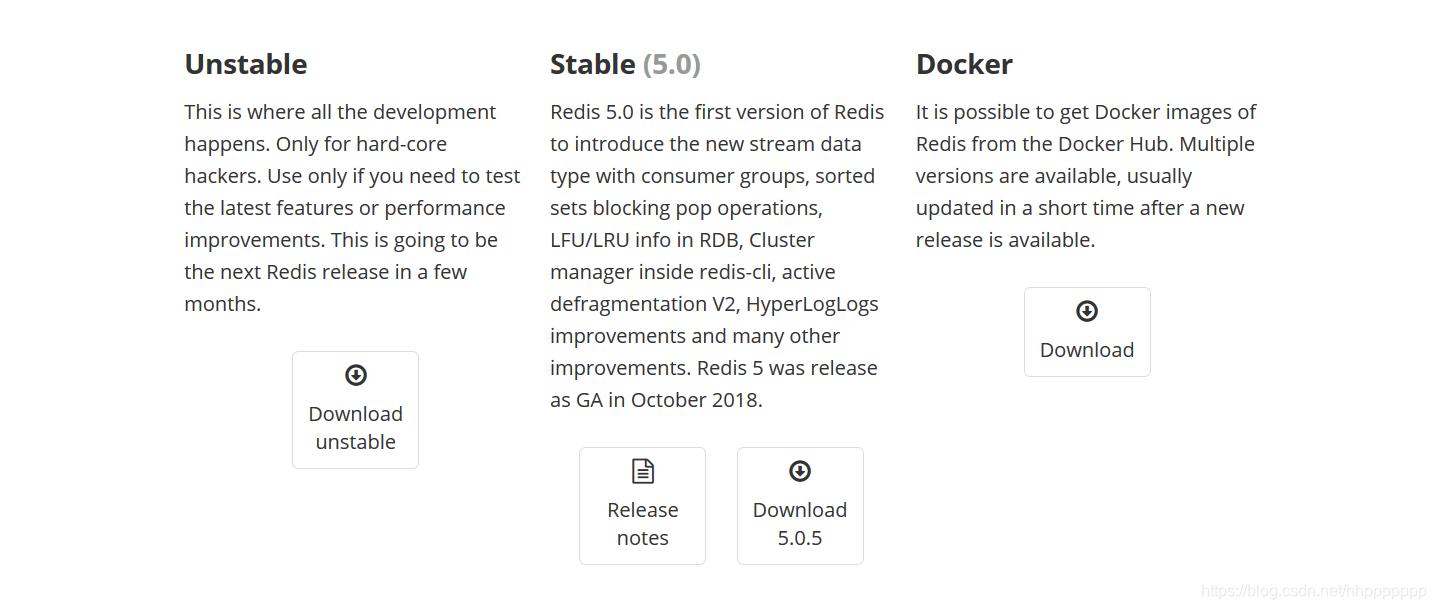The width and height of the screenshot is (1436, 609).
Task: Click the "Redis 5.0 is the first version" line
Action: tap(716, 112)
